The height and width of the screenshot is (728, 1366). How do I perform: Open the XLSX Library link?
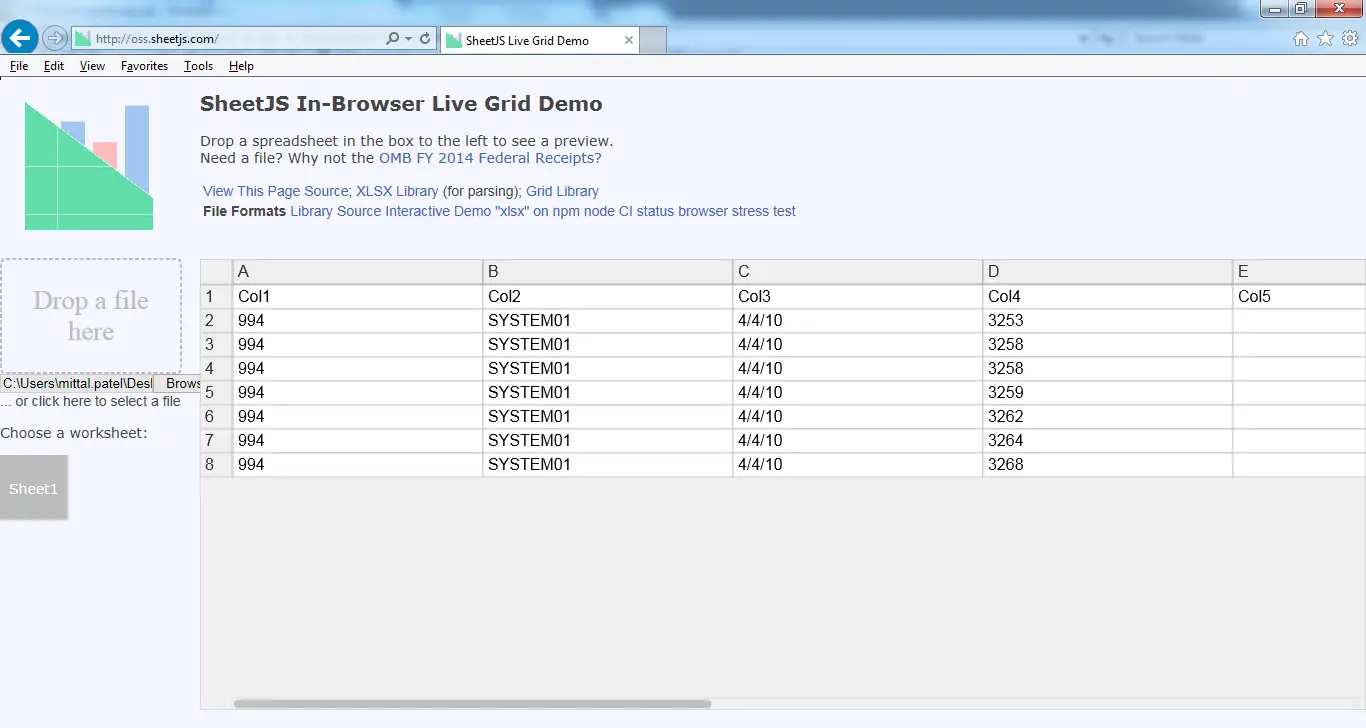coord(397,191)
